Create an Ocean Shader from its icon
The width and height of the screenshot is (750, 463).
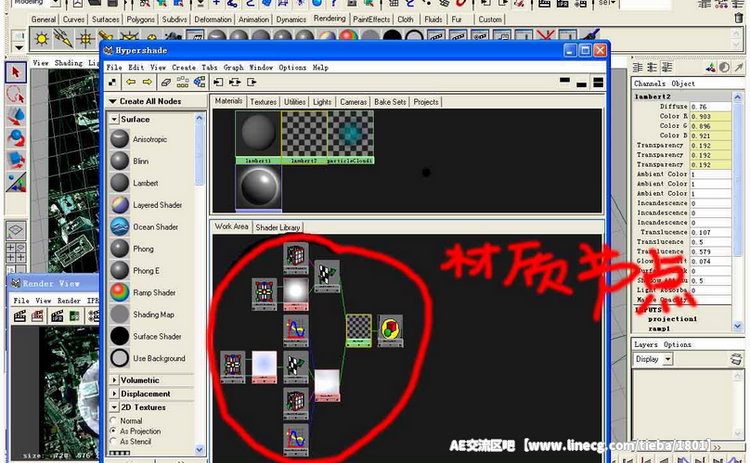click(120, 227)
